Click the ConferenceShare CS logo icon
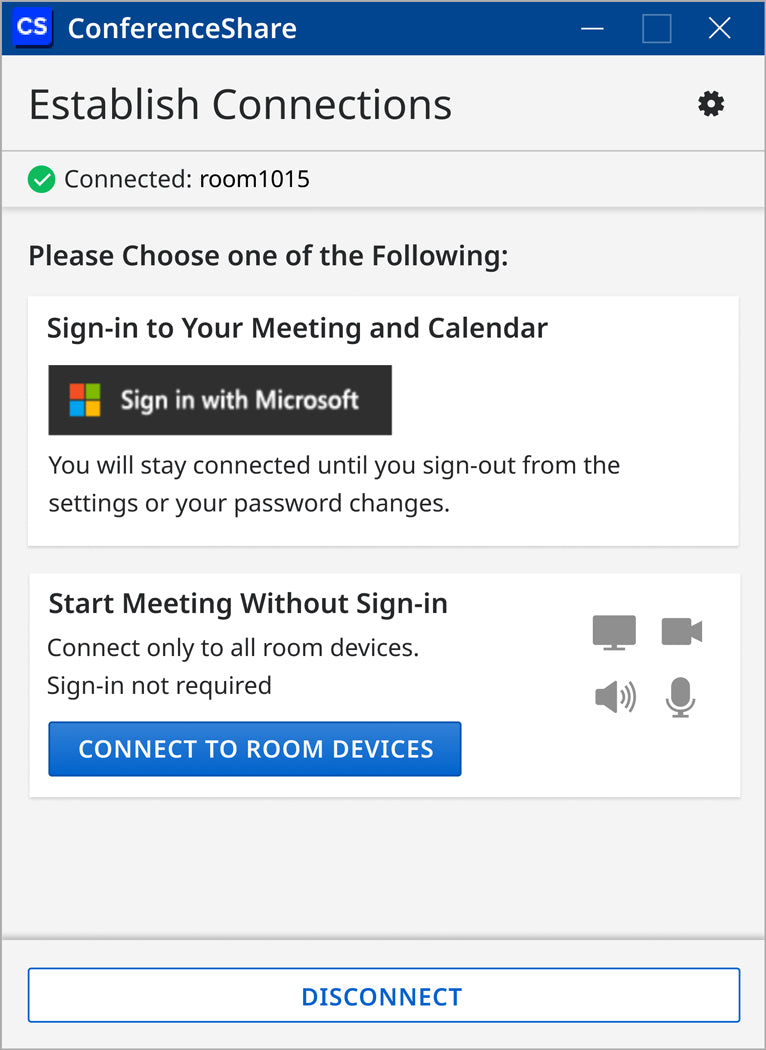The height and width of the screenshot is (1050, 766). (x=33, y=27)
